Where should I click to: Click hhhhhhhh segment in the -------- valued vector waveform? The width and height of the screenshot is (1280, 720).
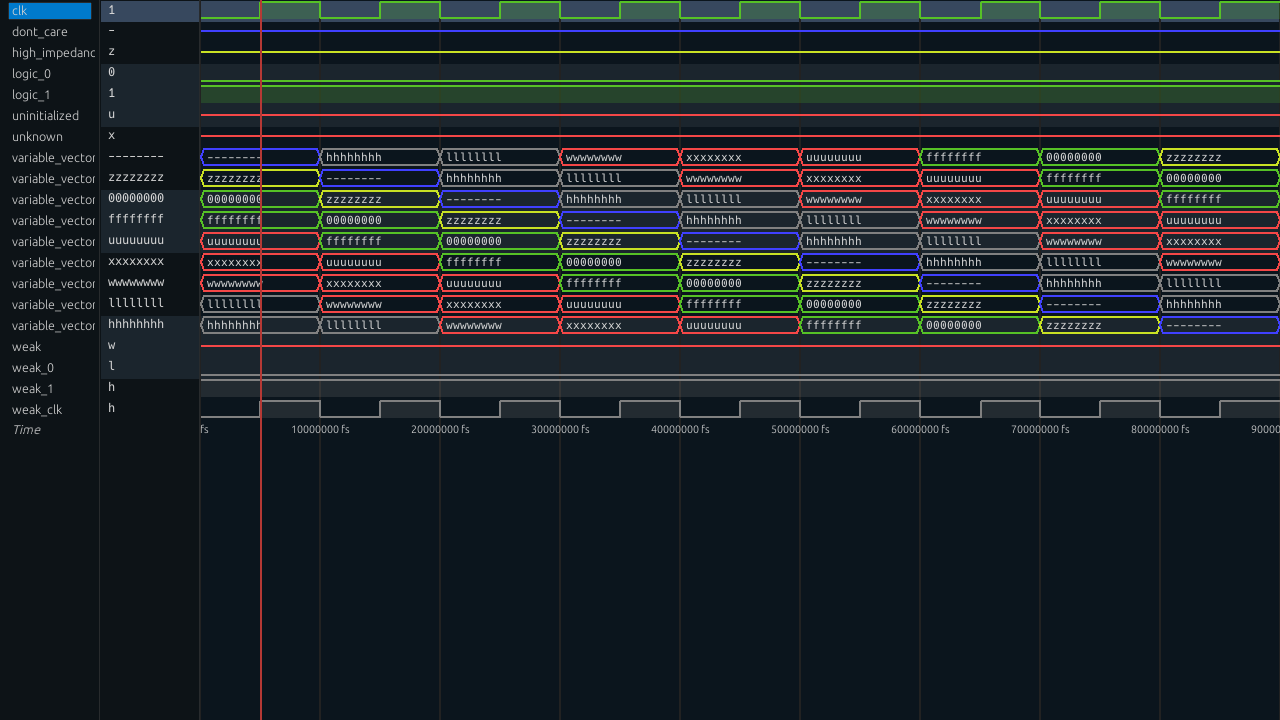point(380,157)
